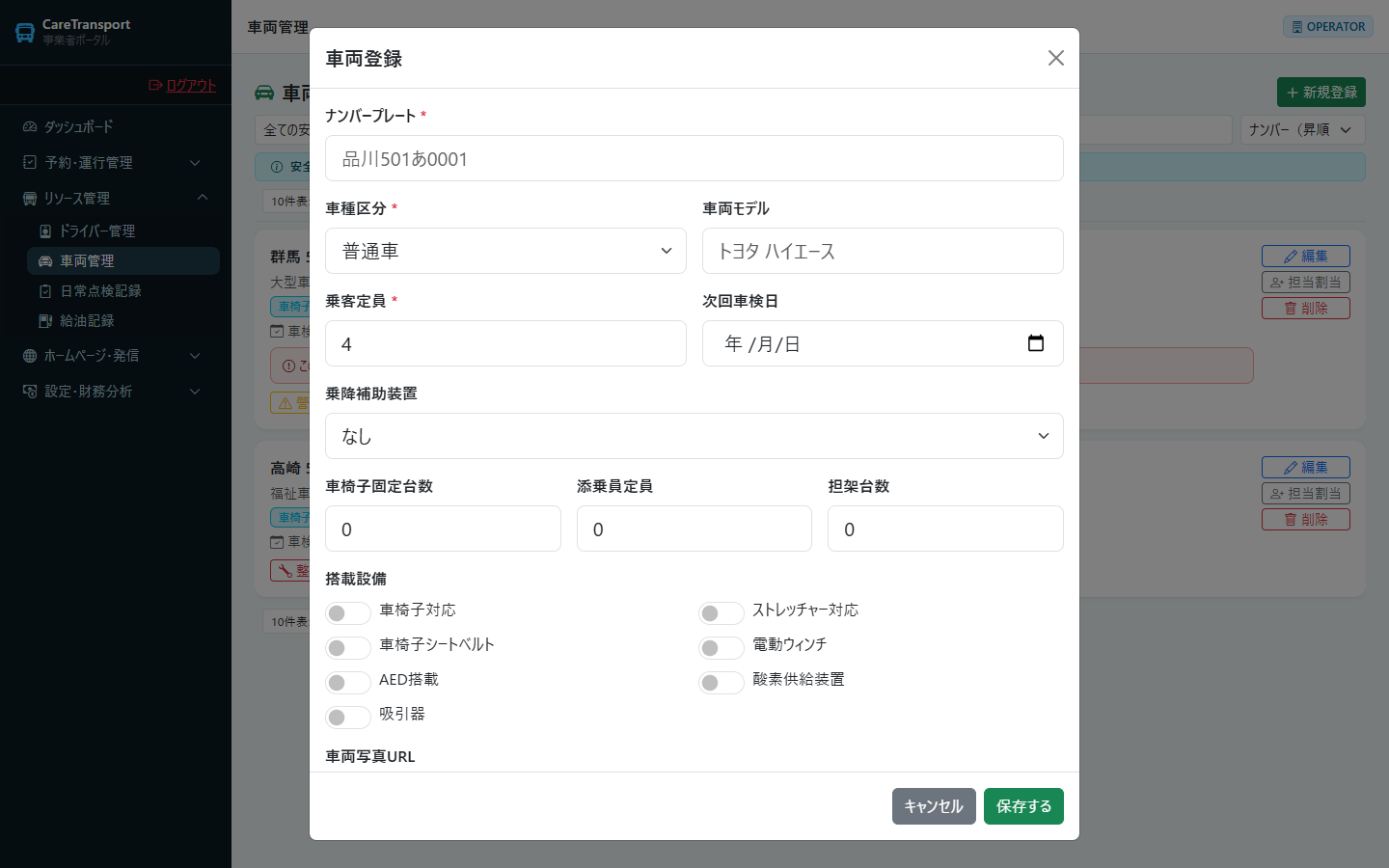Image resolution: width=1389 pixels, height=868 pixels.
Task: Expand the 予約・運行管理 menu chevron
Action: [195, 163]
